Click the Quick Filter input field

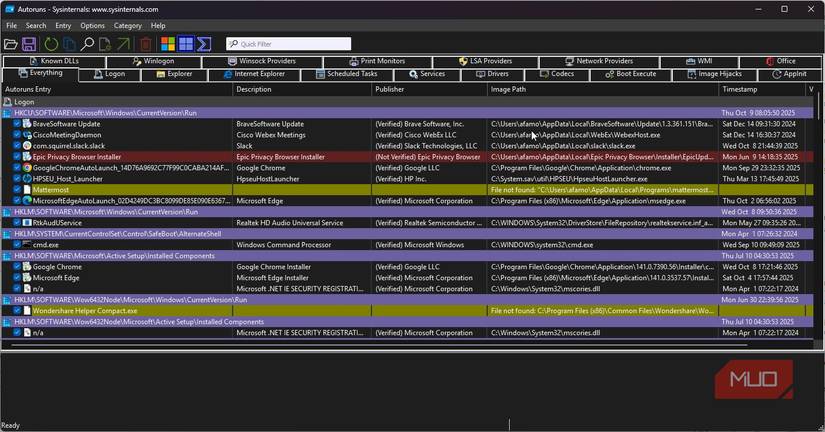click(288, 44)
